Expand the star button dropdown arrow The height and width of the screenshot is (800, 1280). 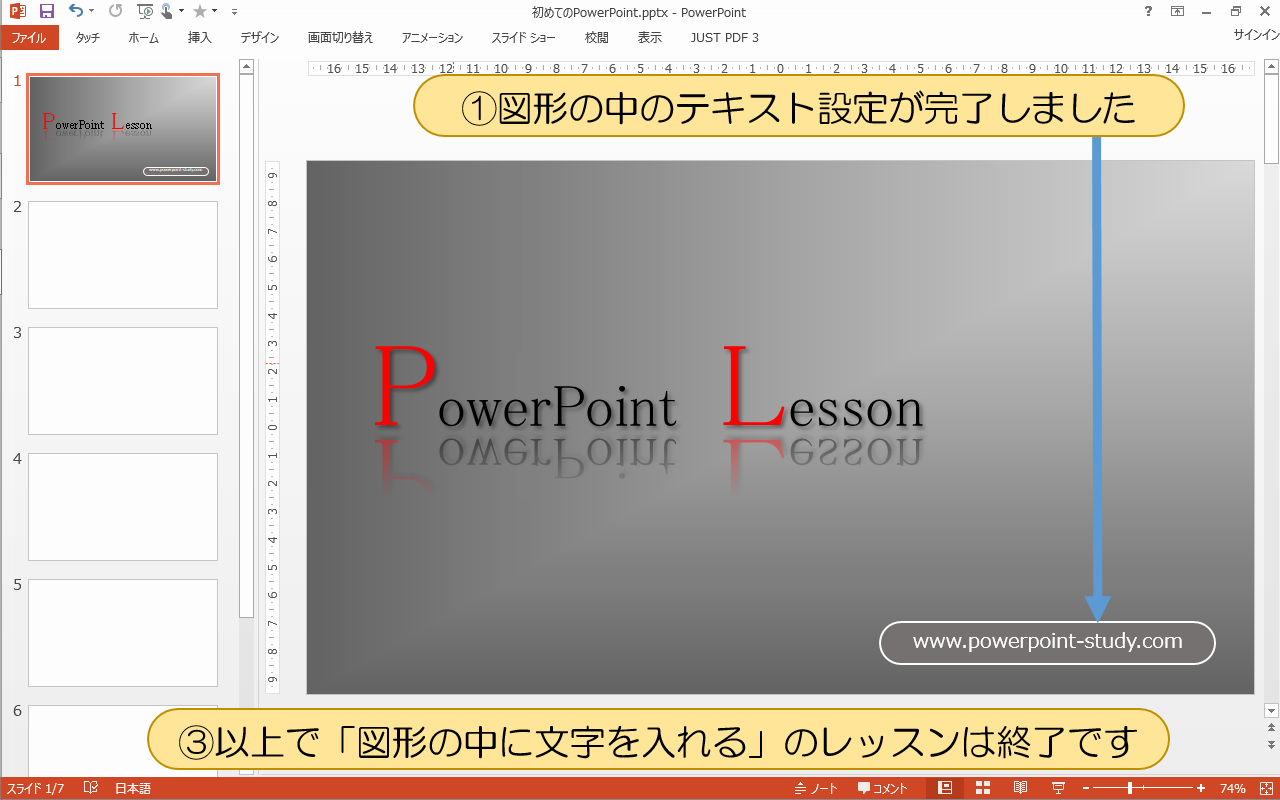point(214,12)
